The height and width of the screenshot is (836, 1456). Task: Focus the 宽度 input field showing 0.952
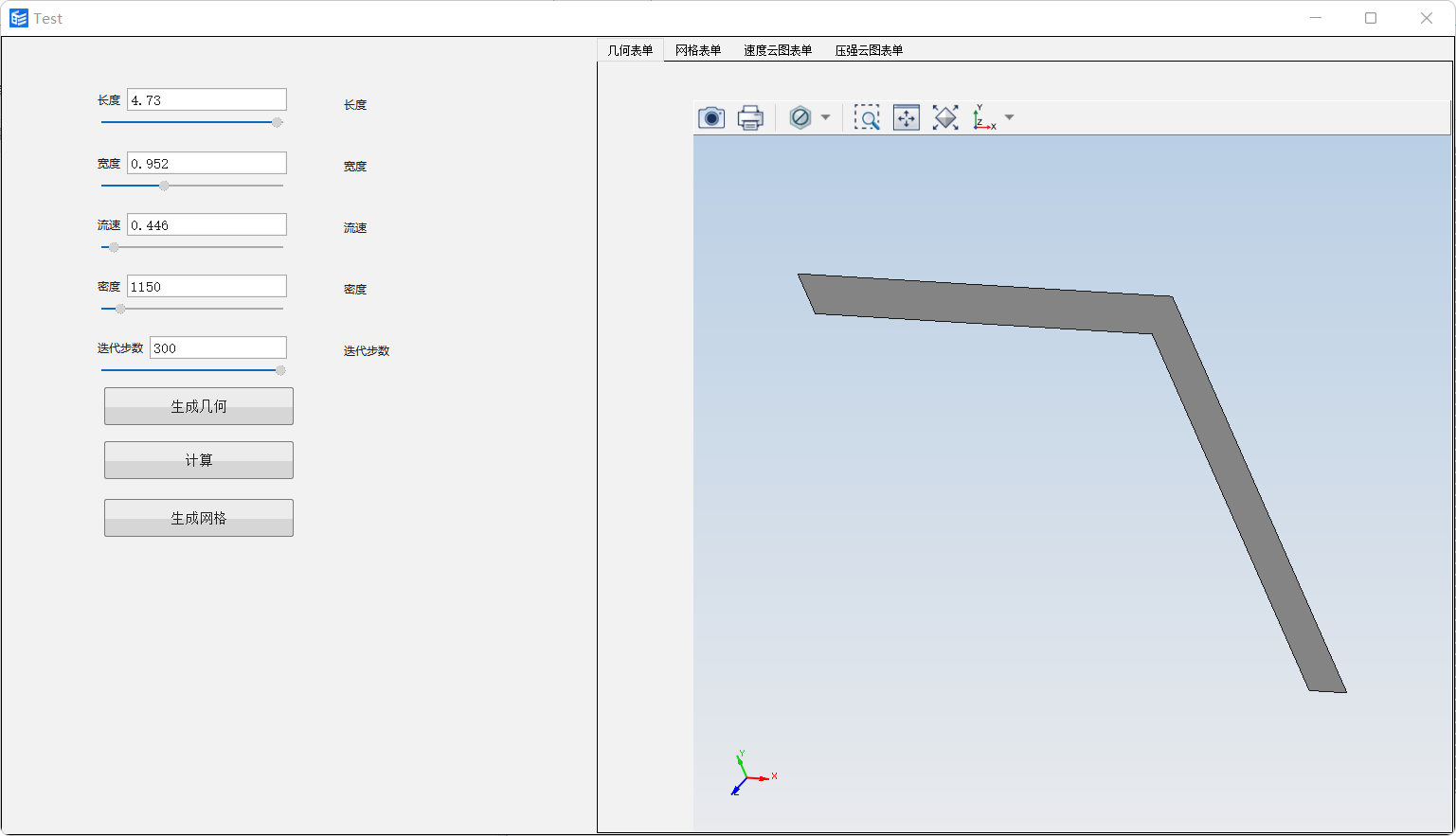[x=207, y=163]
